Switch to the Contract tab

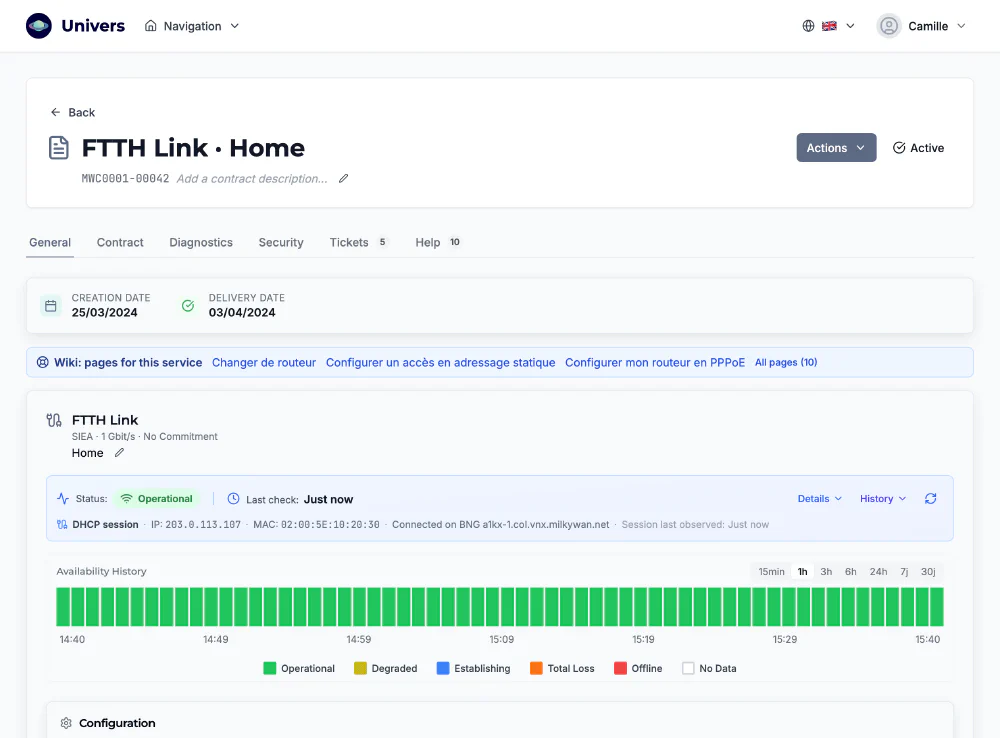[120, 242]
